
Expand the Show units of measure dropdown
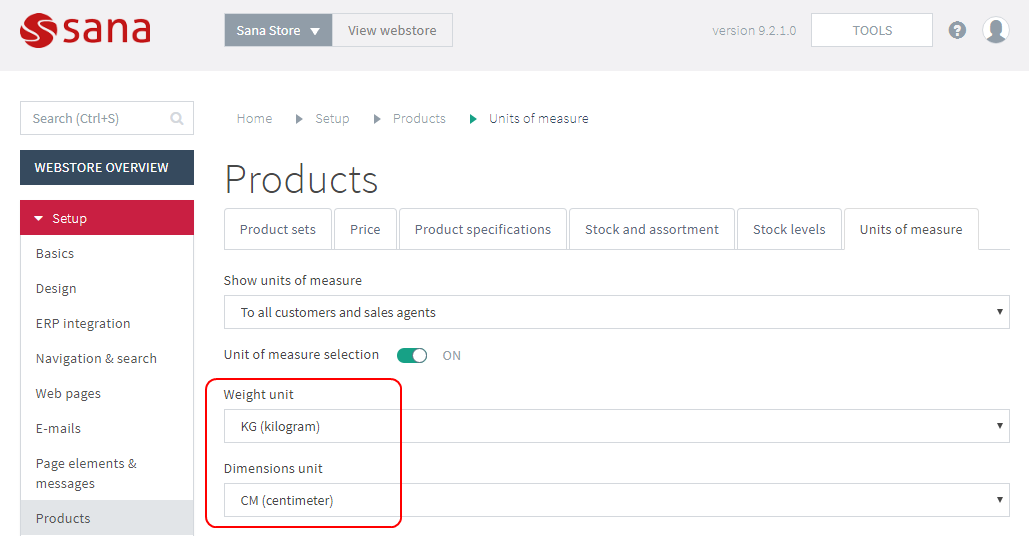point(616,312)
